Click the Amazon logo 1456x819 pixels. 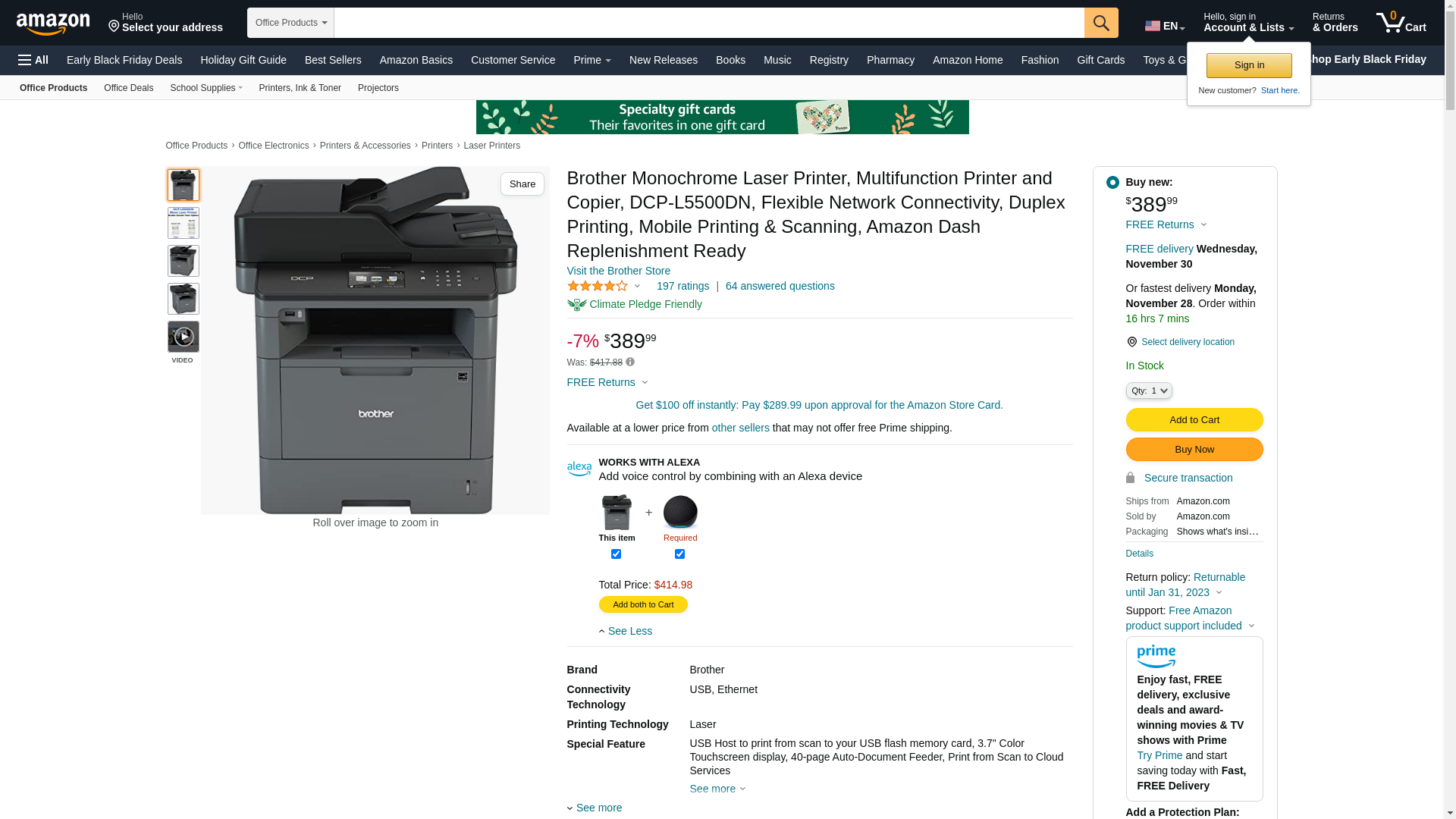(53, 24)
